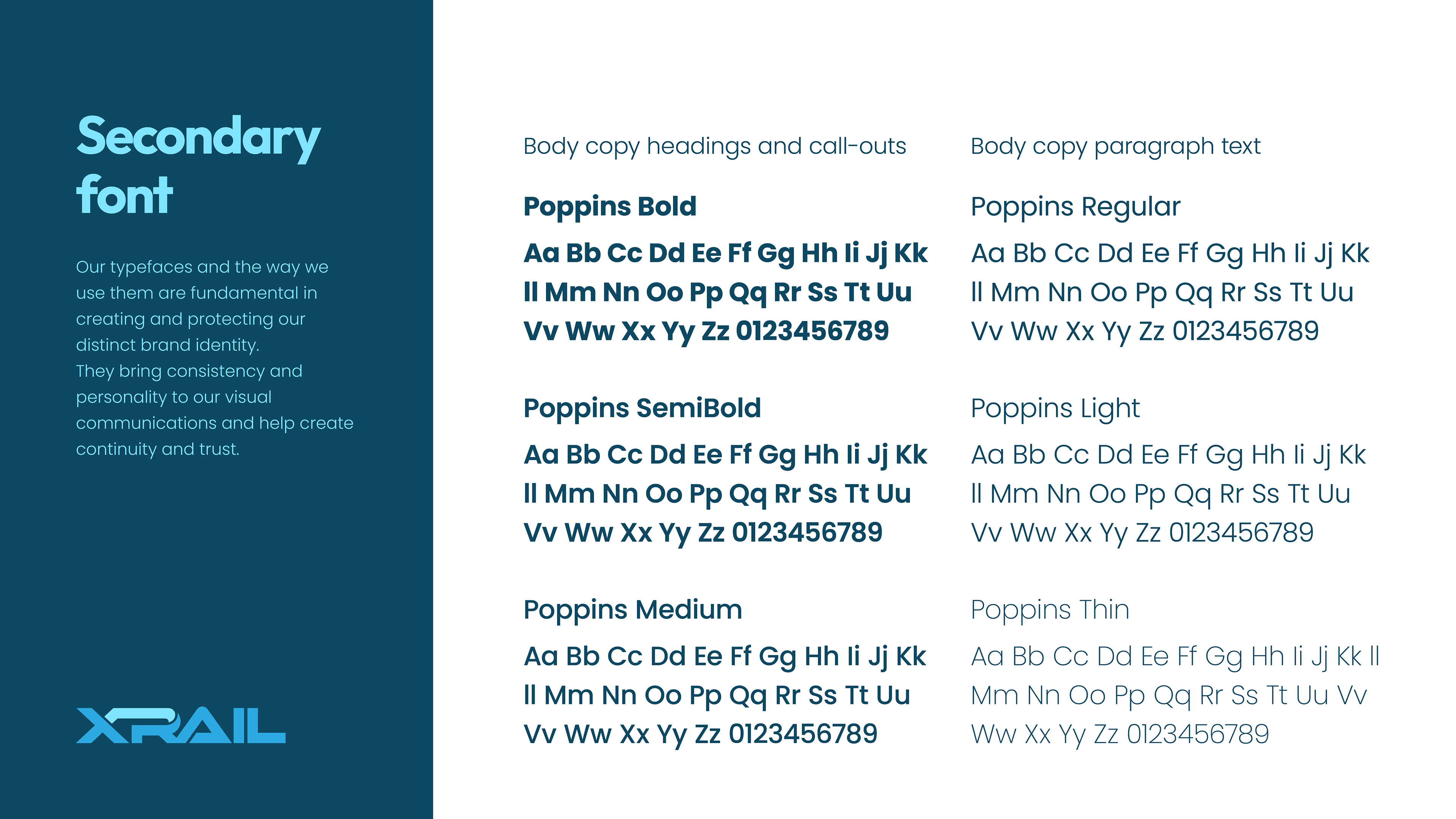1456x819 pixels.
Task: Select the "Body copy paragraph text" heading
Action: (x=1115, y=147)
